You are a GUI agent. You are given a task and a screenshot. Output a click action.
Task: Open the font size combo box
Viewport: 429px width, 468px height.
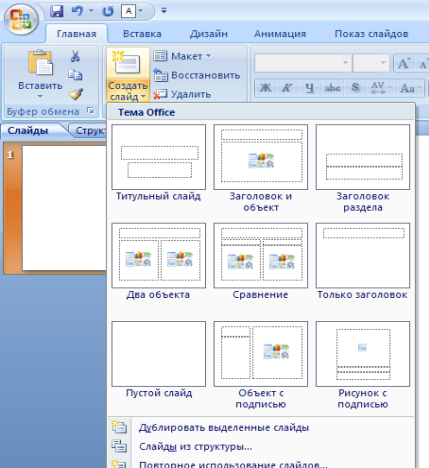click(x=371, y=63)
